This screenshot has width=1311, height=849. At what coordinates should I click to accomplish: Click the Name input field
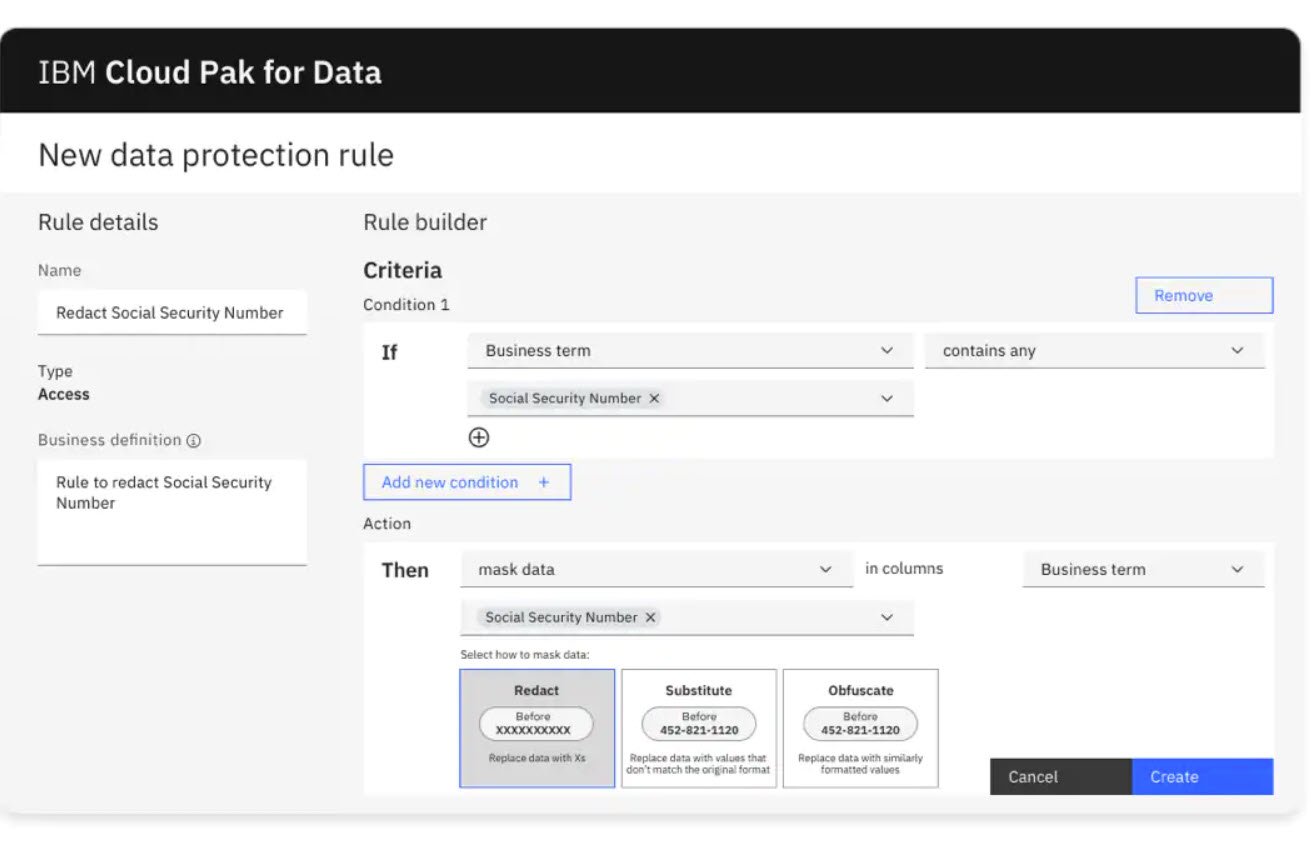[x=172, y=313]
